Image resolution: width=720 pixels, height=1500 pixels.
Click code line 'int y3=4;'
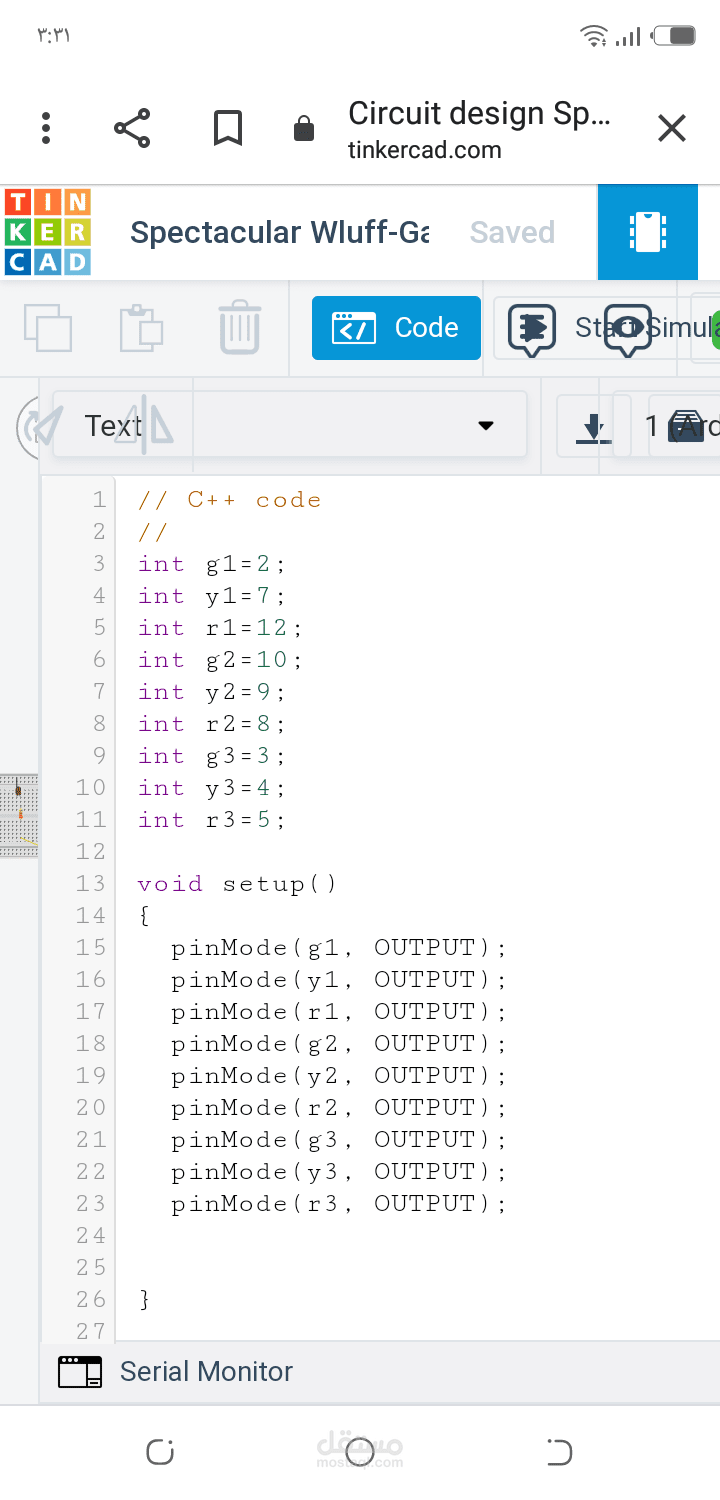pos(212,788)
